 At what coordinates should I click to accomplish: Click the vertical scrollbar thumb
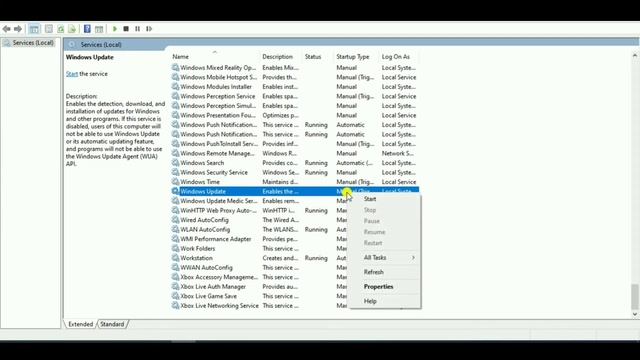click(x=635, y=297)
